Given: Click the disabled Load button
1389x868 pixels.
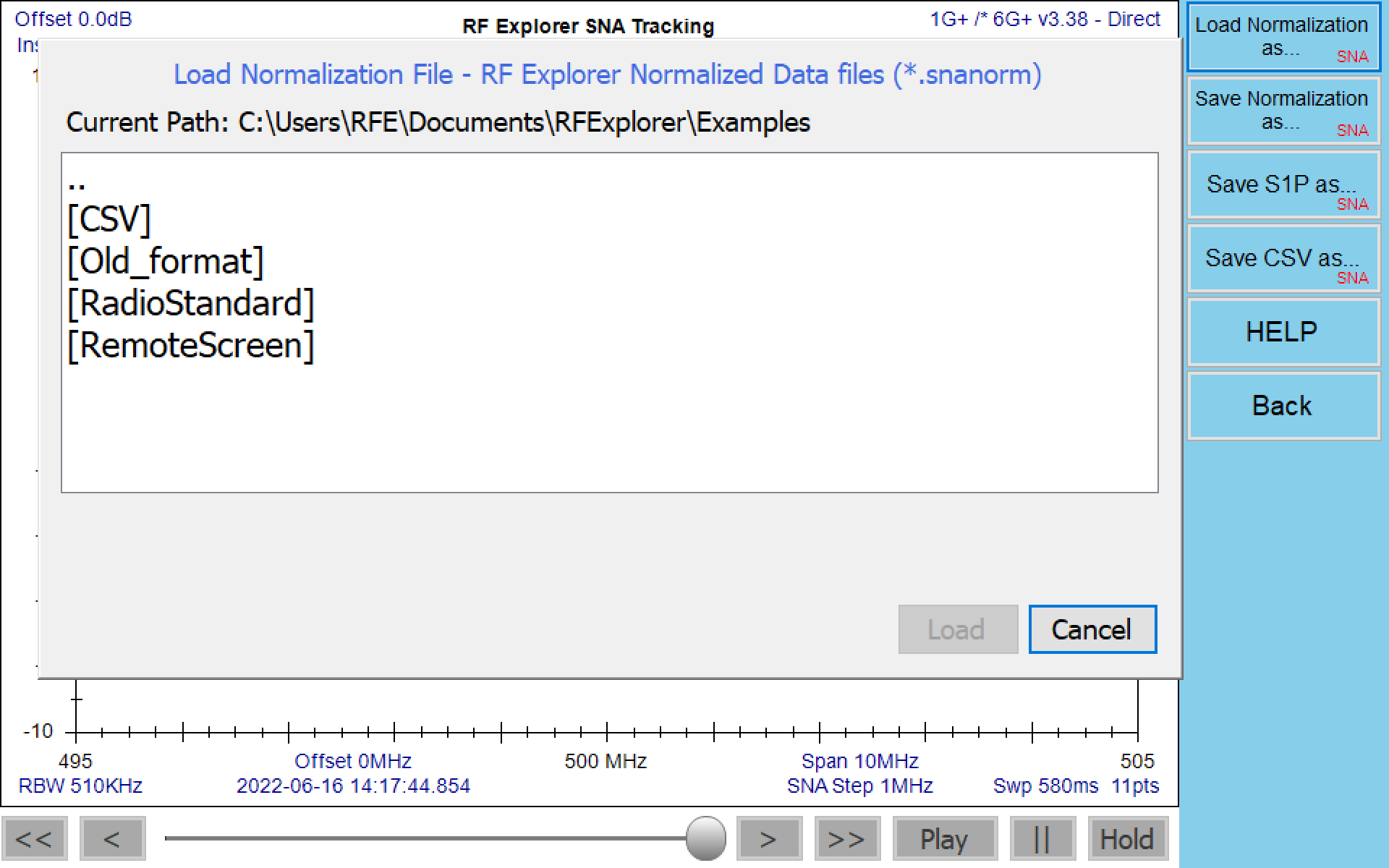Looking at the screenshot, I should pyautogui.click(x=958, y=629).
